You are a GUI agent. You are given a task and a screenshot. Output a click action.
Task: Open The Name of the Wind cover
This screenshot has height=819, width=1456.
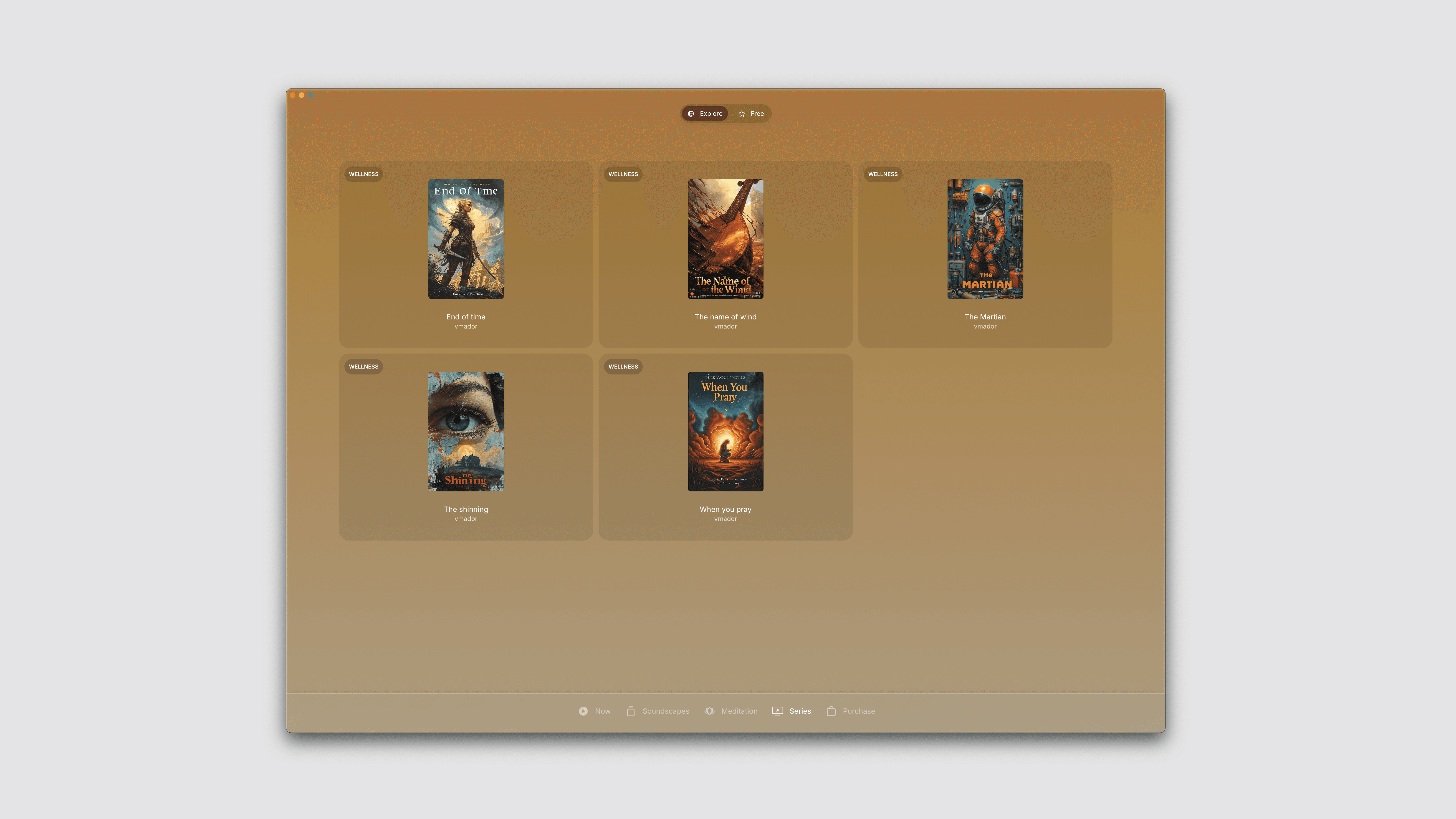click(725, 239)
